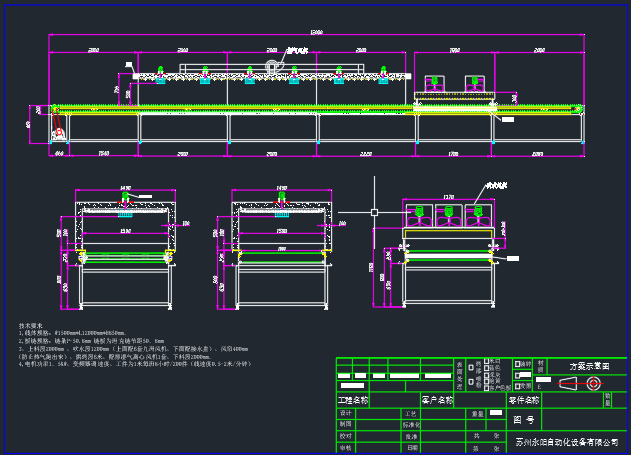Select the projection symbol concentric circles in title block
This screenshot has height=455, width=631.
coord(594,383)
